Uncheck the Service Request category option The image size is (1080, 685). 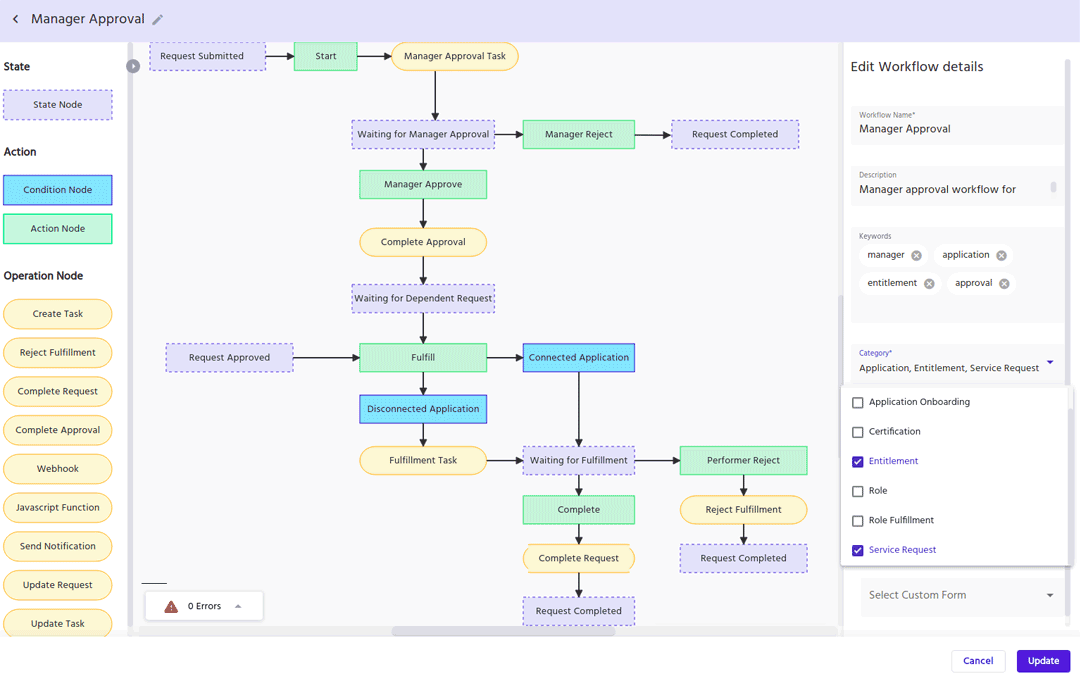pos(857,551)
